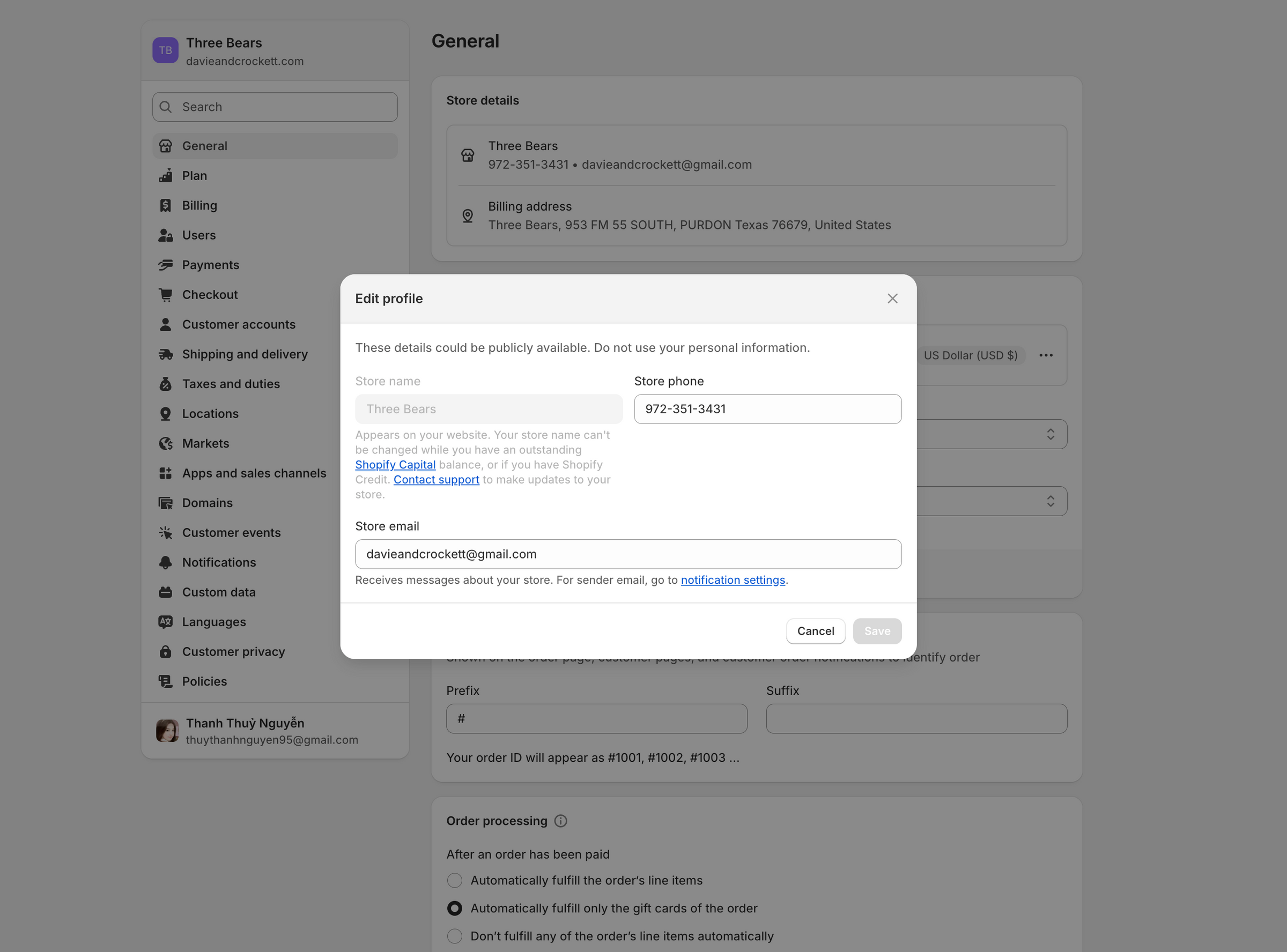Screen dimensions: 1287x952
Task: Expand the upper dropdown behind the dialog
Action: pos(1050,434)
